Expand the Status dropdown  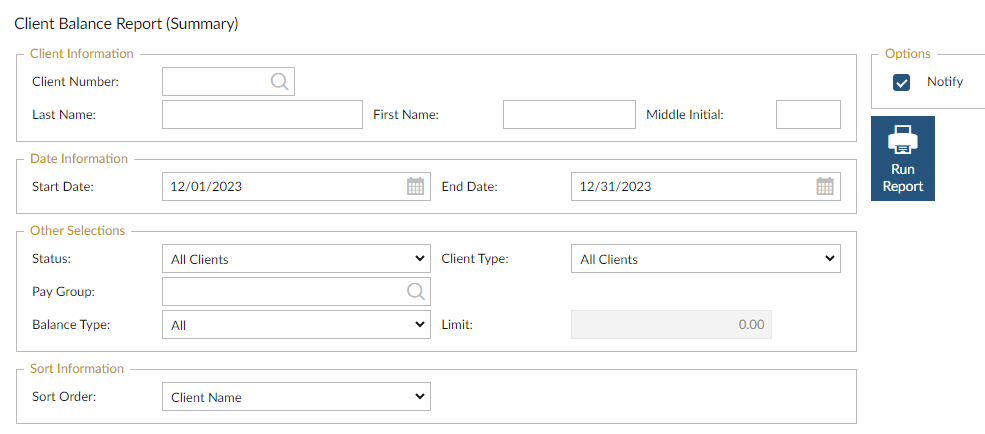[x=295, y=259]
